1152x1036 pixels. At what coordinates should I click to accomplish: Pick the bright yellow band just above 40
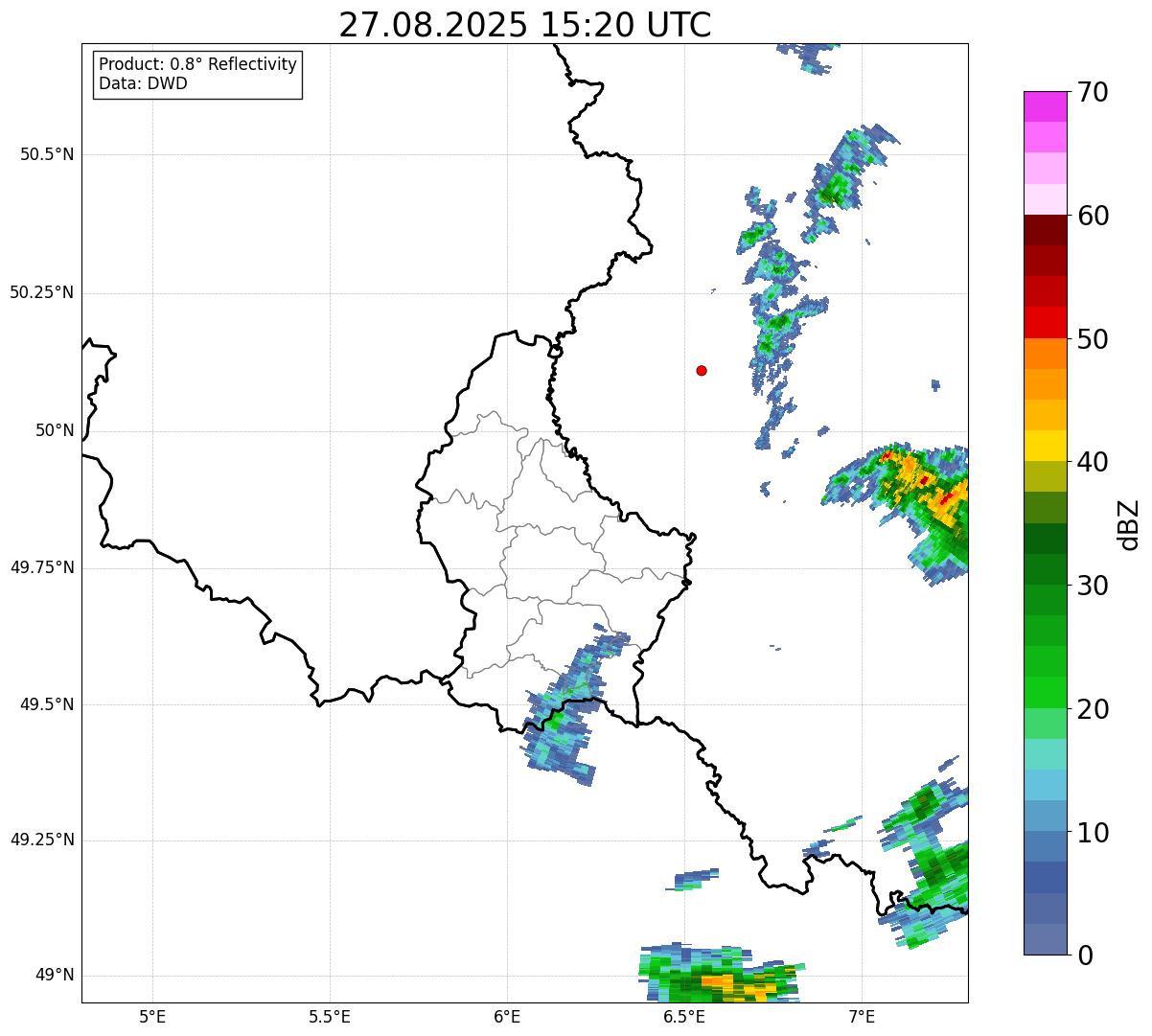pos(1045,446)
